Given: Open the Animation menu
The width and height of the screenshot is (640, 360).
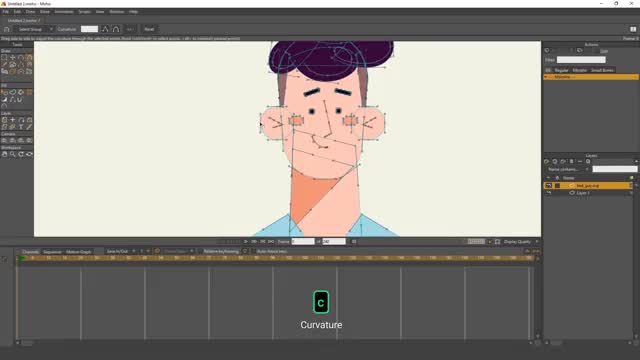Looking at the screenshot, I should pos(64,12).
